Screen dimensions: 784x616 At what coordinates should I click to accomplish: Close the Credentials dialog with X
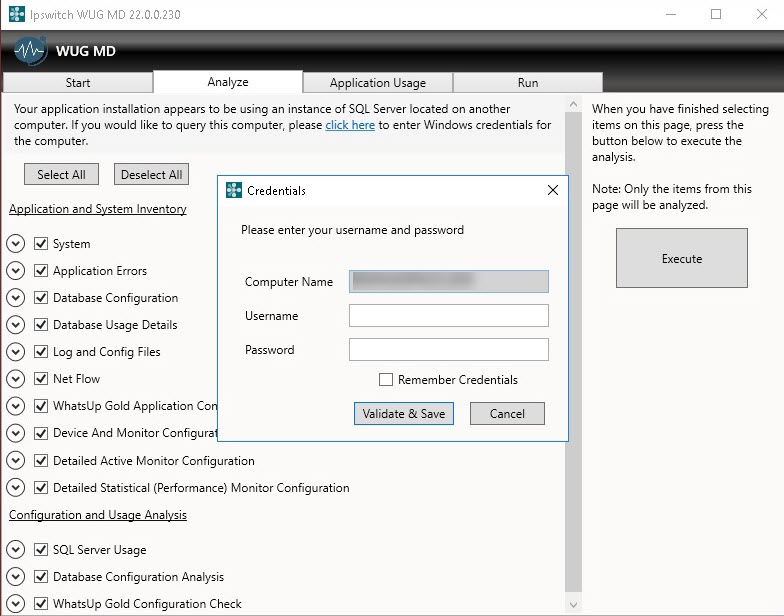pos(553,190)
